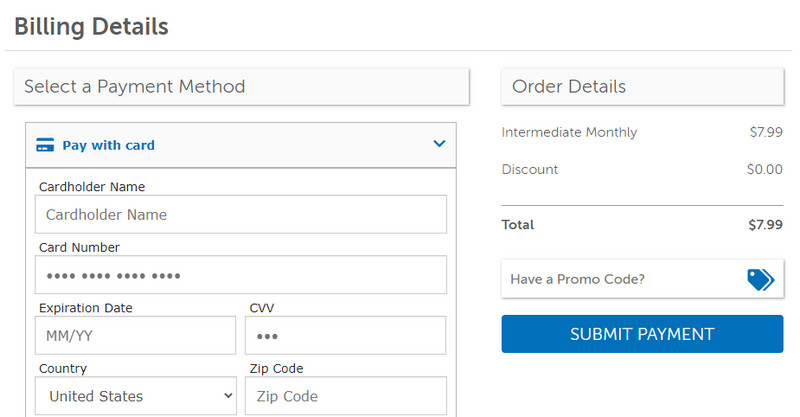The width and height of the screenshot is (800, 417).
Task: Click the Intermediate Monthly line item
Action: point(569,132)
